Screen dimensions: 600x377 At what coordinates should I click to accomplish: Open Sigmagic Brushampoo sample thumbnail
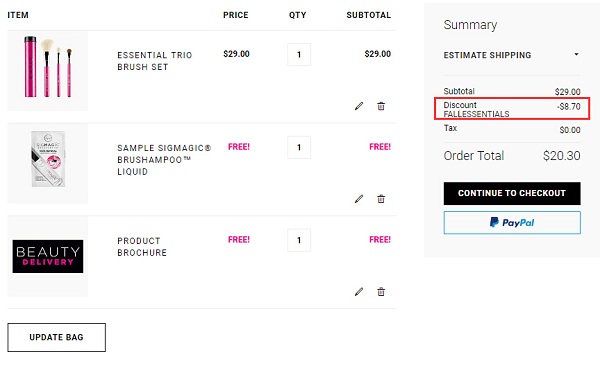point(48,163)
